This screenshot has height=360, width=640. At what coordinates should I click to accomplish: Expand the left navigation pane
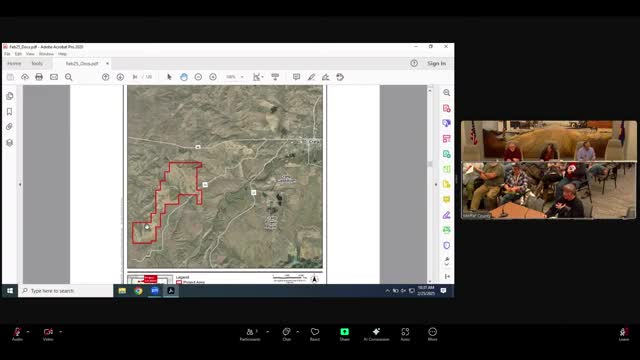pyautogui.click(x=20, y=184)
